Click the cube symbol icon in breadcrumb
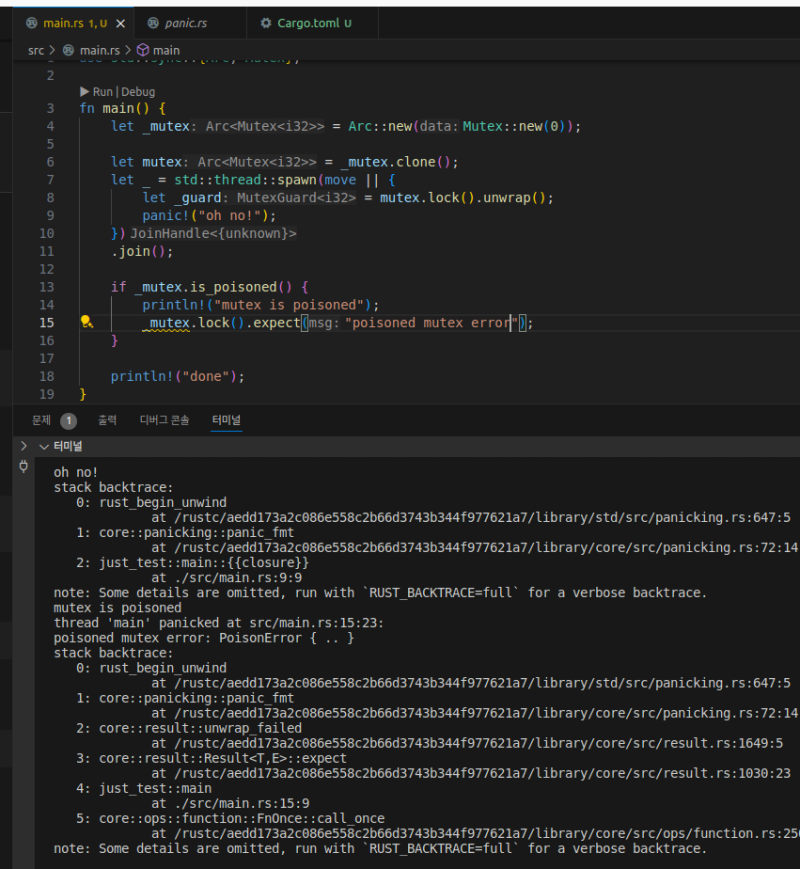800x869 pixels. (x=142, y=49)
